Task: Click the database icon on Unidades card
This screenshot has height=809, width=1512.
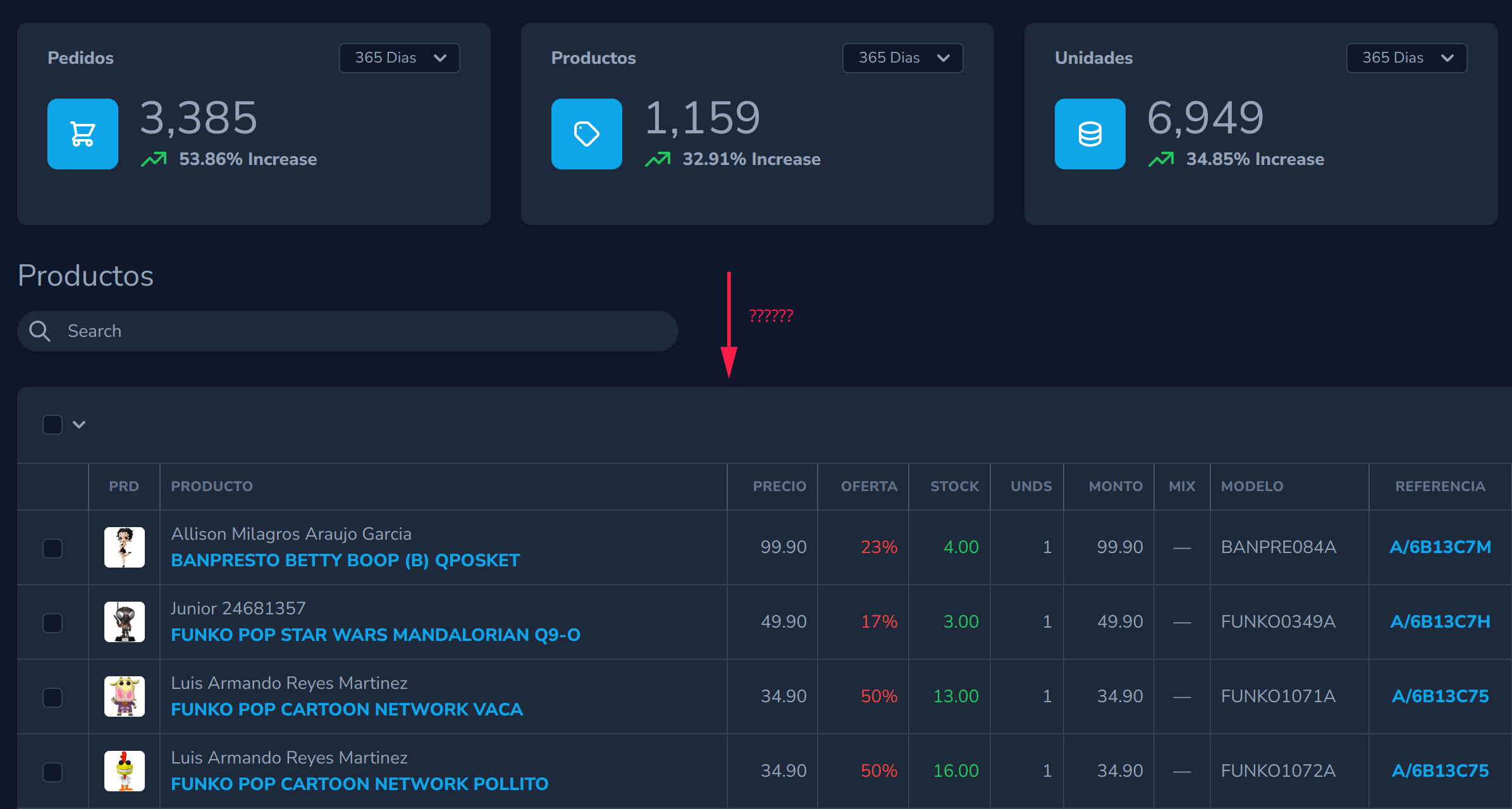Action: pos(1090,133)
